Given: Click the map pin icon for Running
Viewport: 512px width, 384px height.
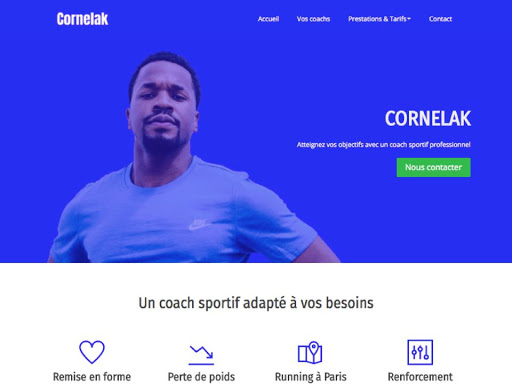Looking at the screenshot, I should click(310, 352).
